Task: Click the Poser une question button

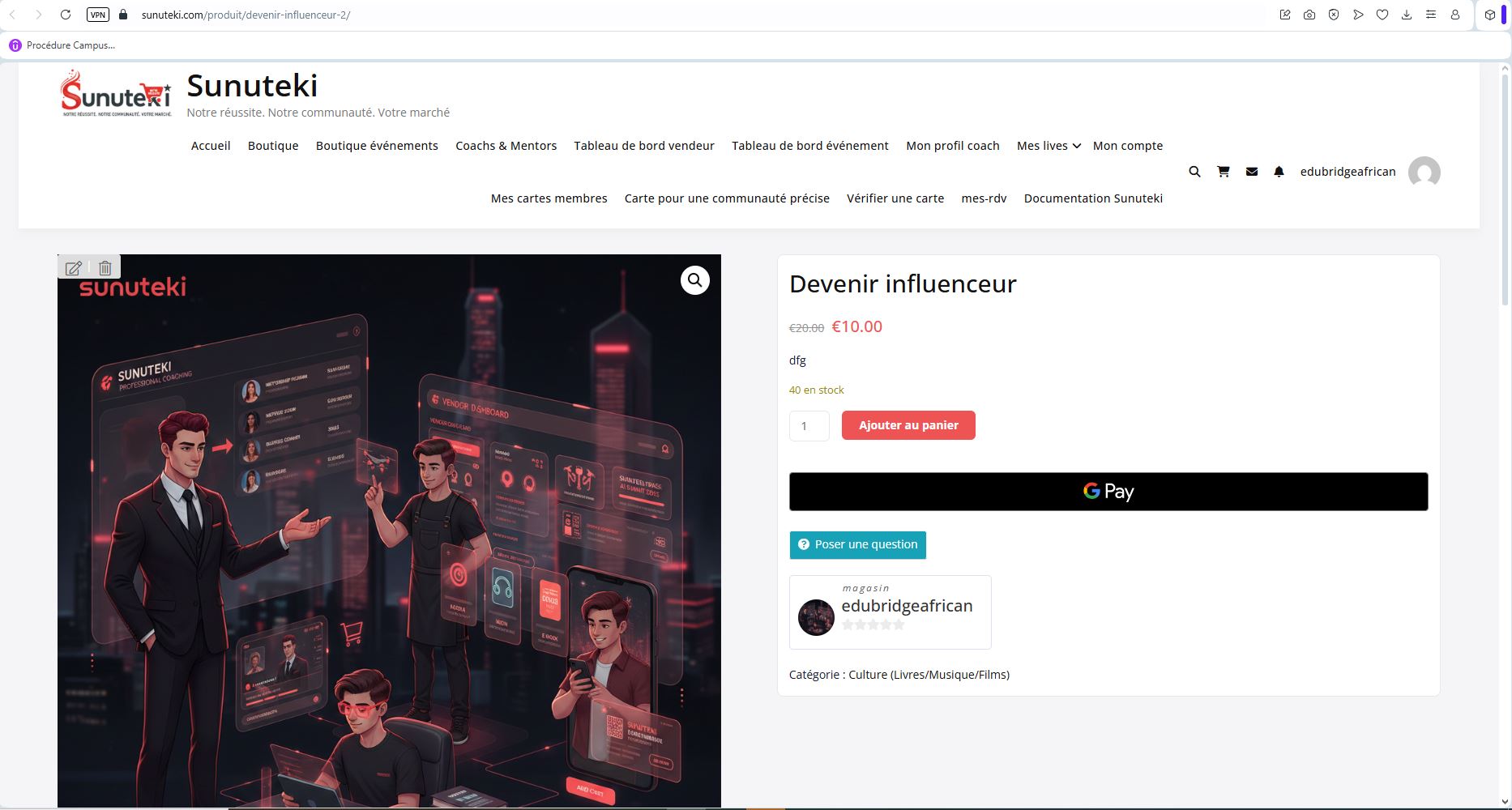Action: pyautogui.click(x=857, y=544)
